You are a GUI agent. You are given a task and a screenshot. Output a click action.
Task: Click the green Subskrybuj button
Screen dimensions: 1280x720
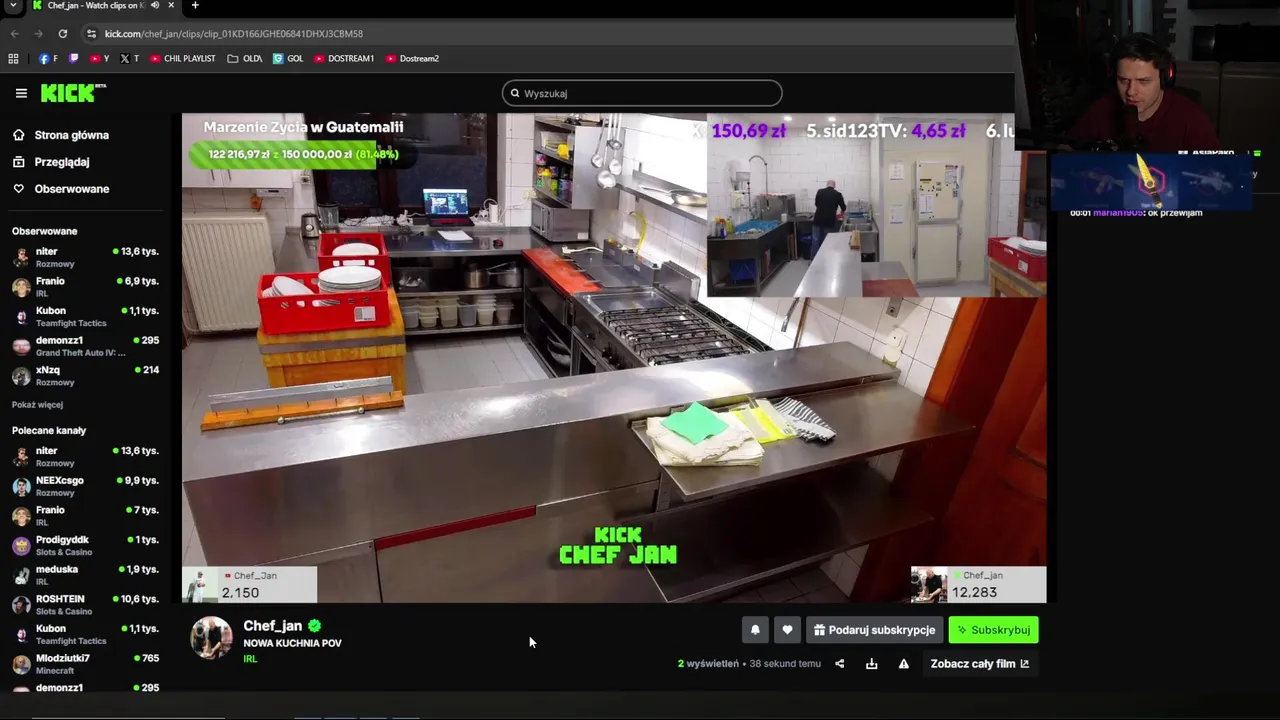(993, 630)
